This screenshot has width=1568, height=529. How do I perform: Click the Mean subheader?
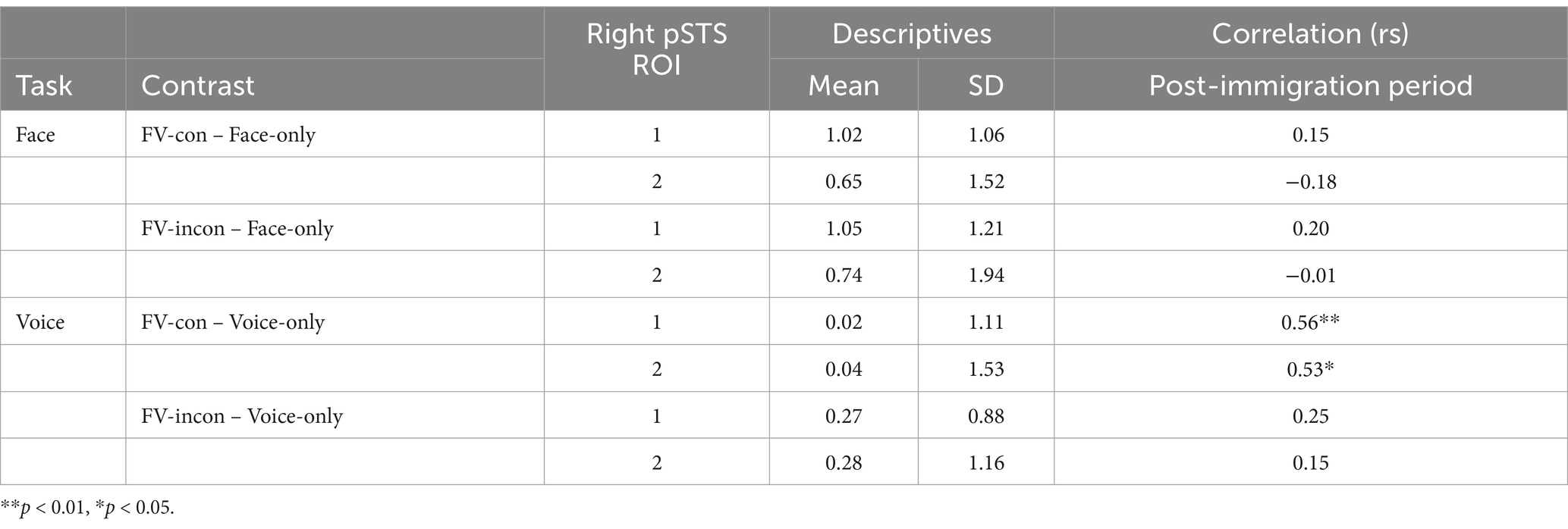pyautogui.click(x=844, y=86)
